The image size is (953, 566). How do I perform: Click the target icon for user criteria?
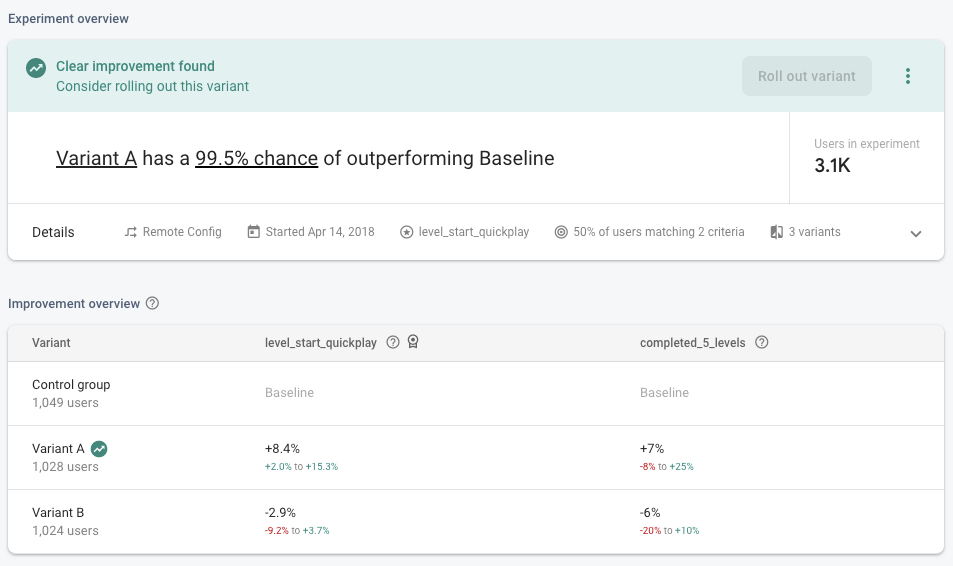point(561,232)
